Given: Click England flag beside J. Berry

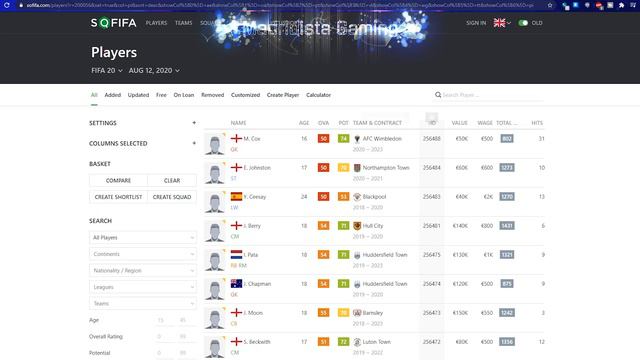Looking at the screenshot, I should (x=236, y=225).
